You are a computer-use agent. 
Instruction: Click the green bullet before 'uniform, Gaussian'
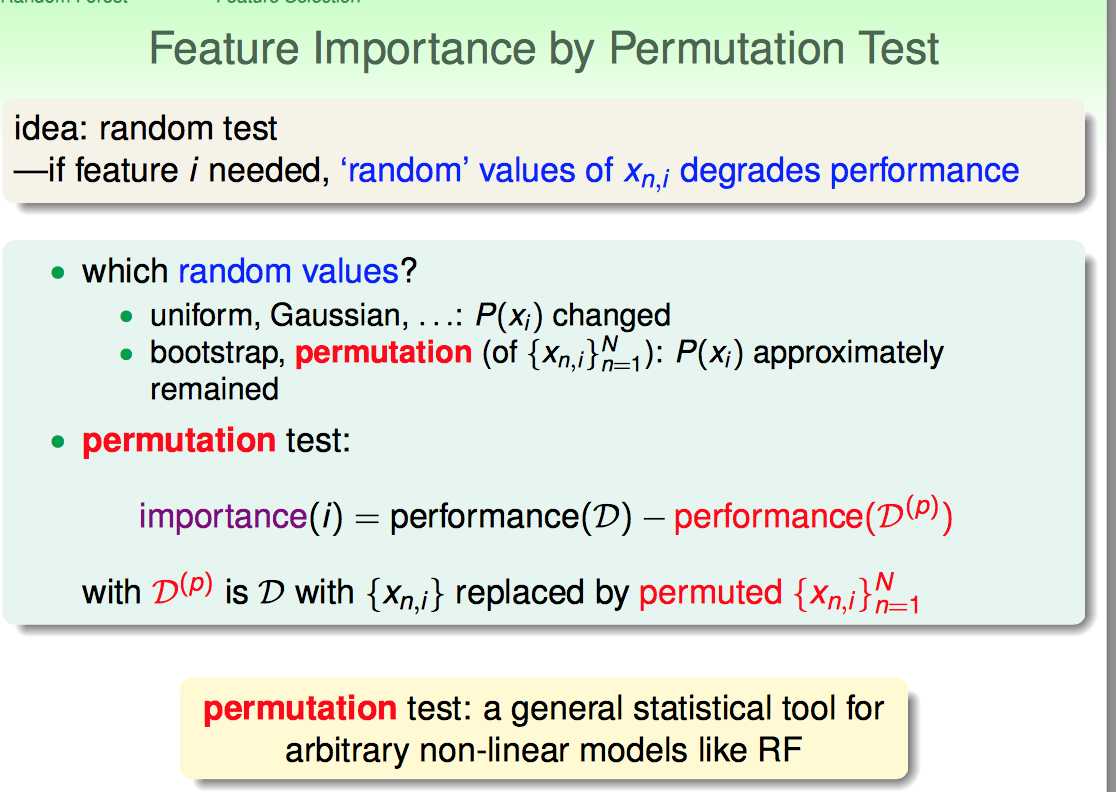pyautogui.click(x=127, y=316)
